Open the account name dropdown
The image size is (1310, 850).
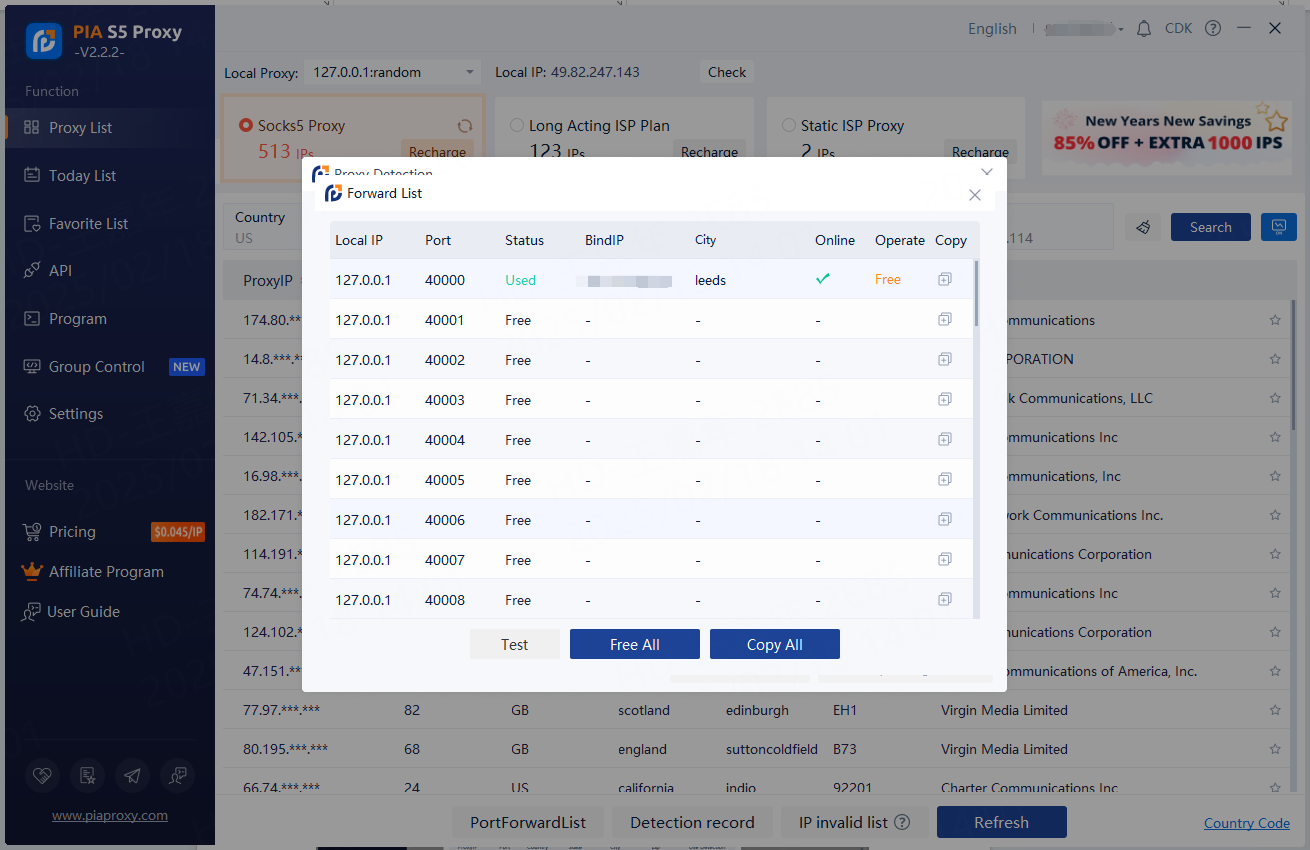1084,29
